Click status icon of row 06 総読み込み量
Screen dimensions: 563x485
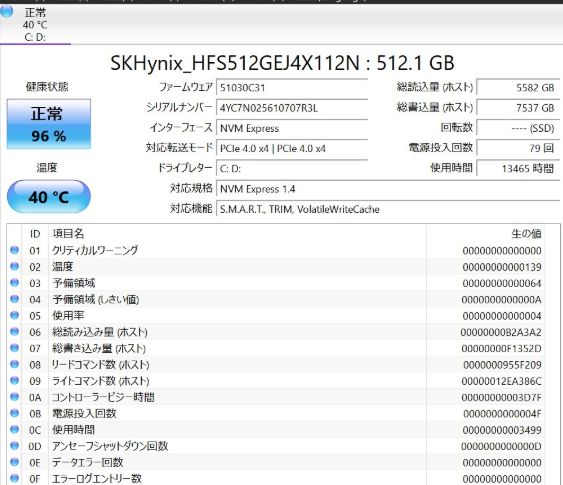[14, 331]
